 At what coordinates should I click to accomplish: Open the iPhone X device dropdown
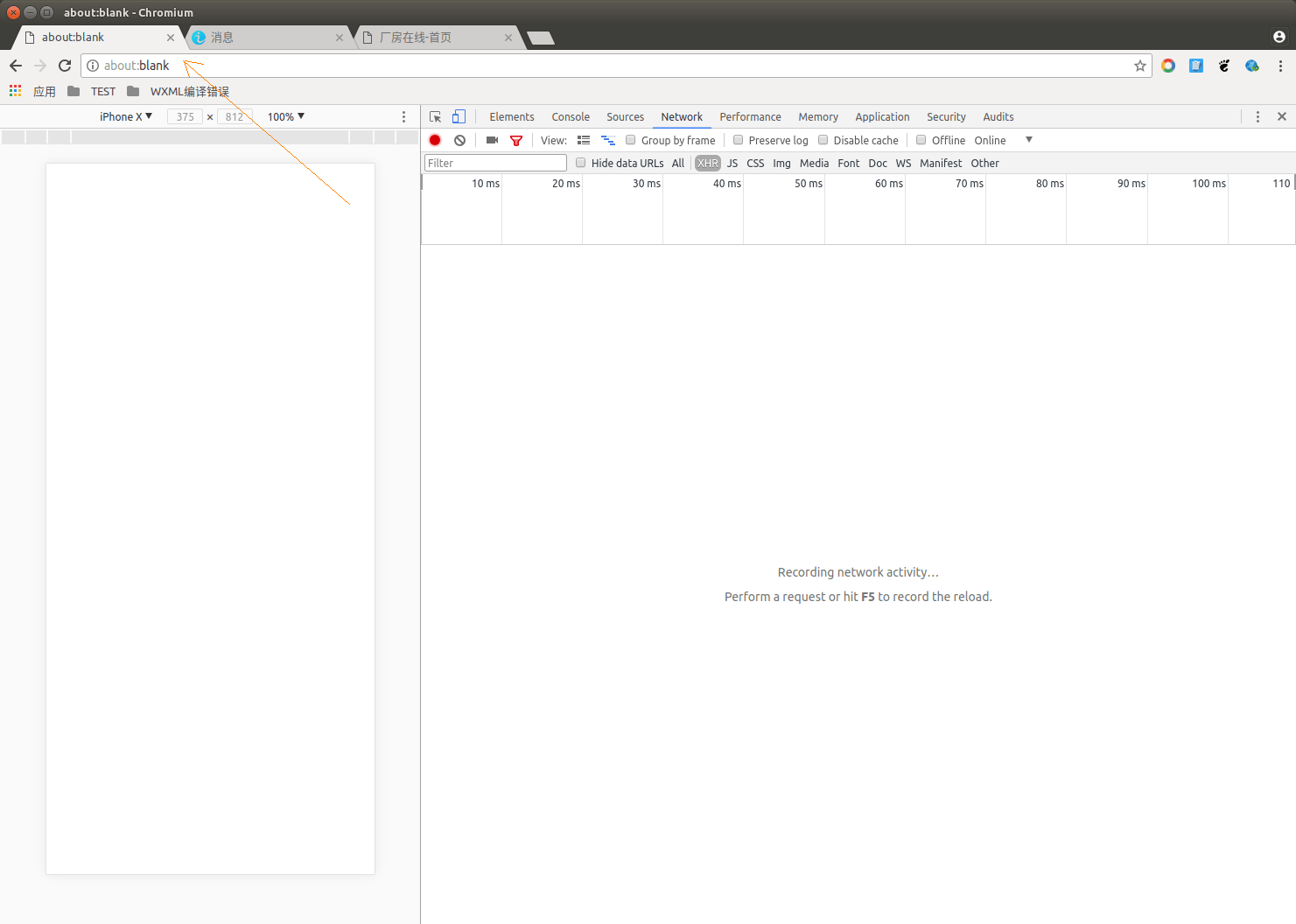click(124, 116)
